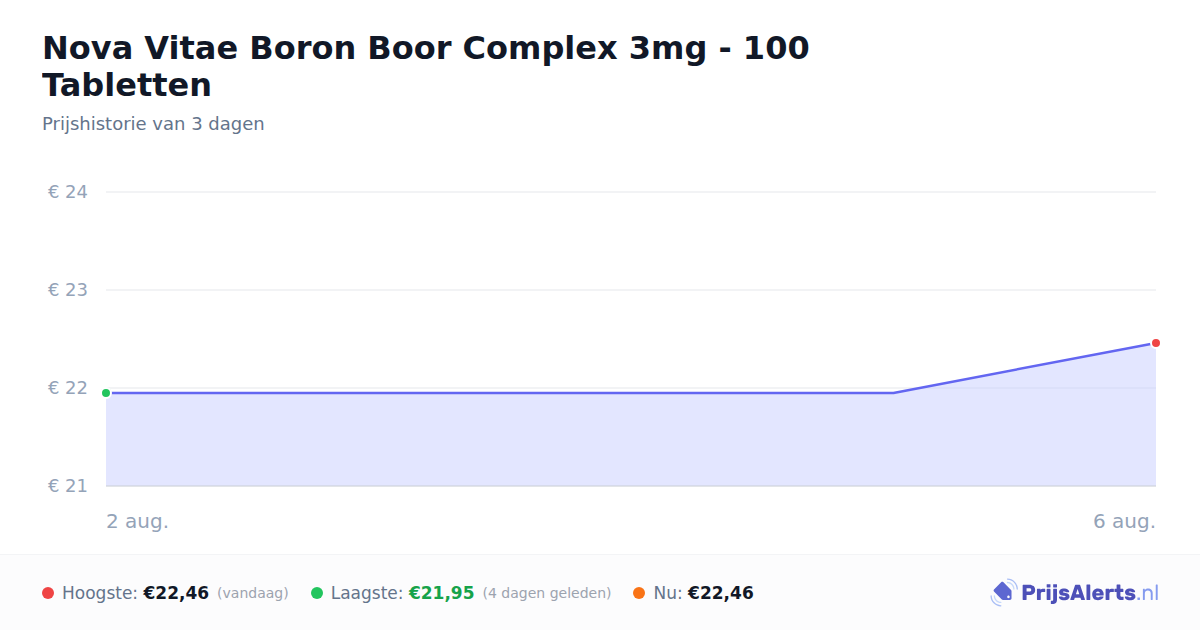Click the Laagste price €21,95 value
Screen dimensions: 1200x630
point(441,593)
